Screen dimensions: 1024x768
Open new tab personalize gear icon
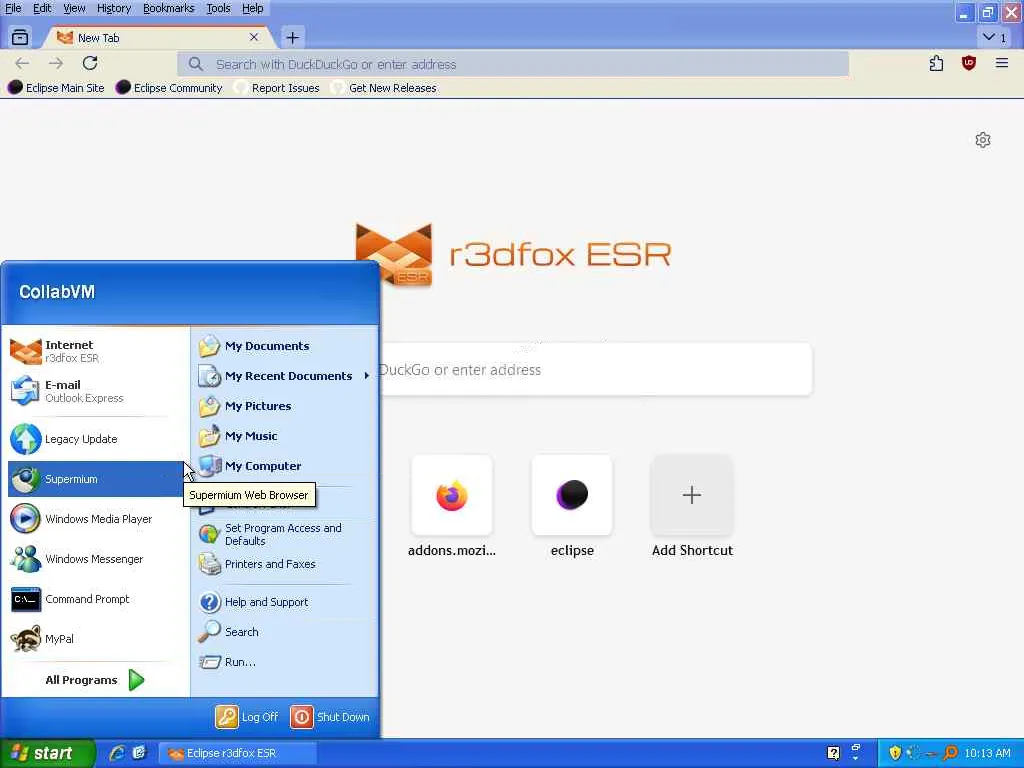[982, 140]
